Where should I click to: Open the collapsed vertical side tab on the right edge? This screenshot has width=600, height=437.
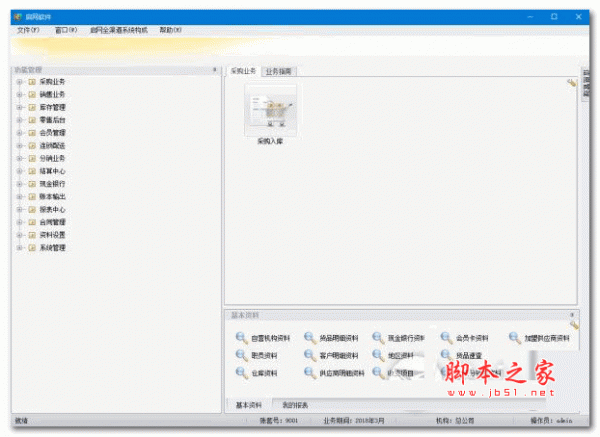(x=585, y=83)
